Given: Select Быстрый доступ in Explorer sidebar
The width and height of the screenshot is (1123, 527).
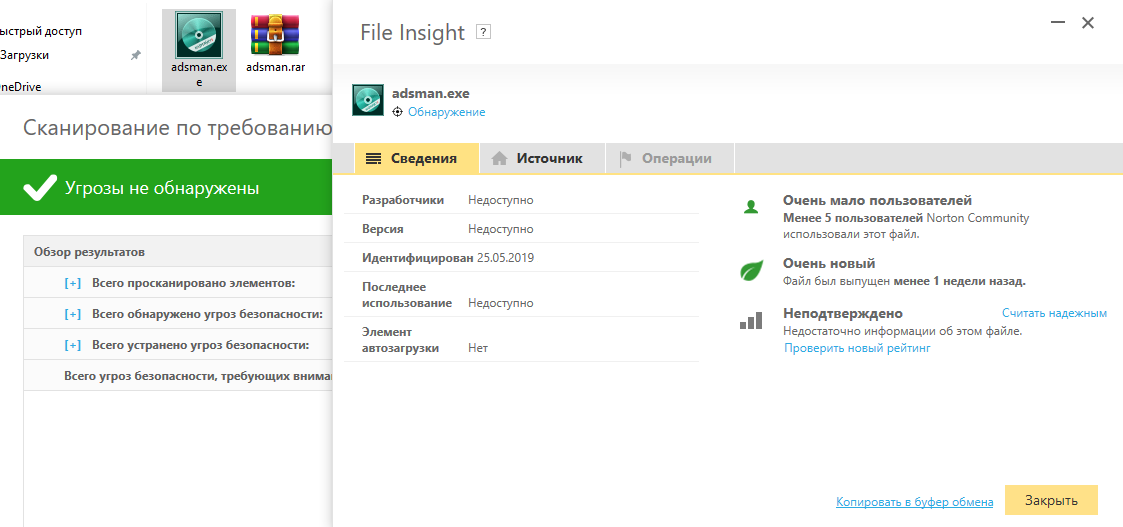Looking at the screenshot, I should [x=41, y=31].
